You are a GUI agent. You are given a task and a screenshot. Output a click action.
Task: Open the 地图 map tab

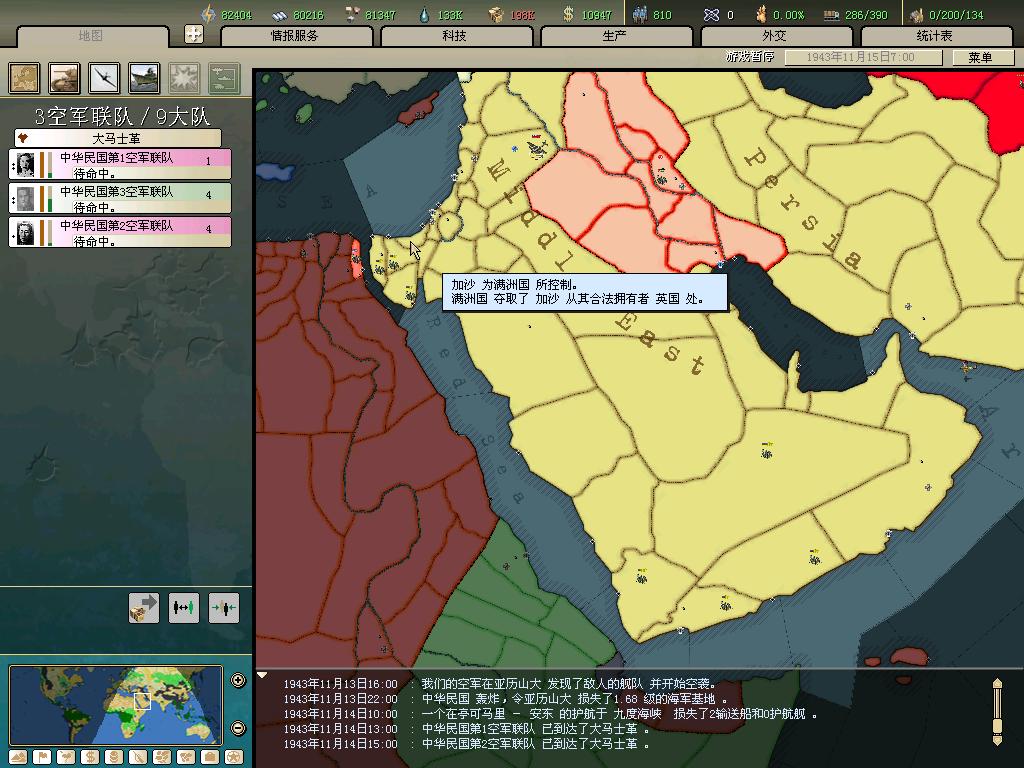(x=91, y=36)
